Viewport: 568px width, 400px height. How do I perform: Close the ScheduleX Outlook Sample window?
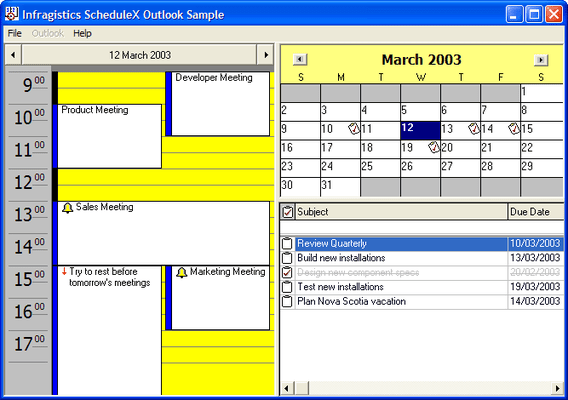[x=554, y=14]
